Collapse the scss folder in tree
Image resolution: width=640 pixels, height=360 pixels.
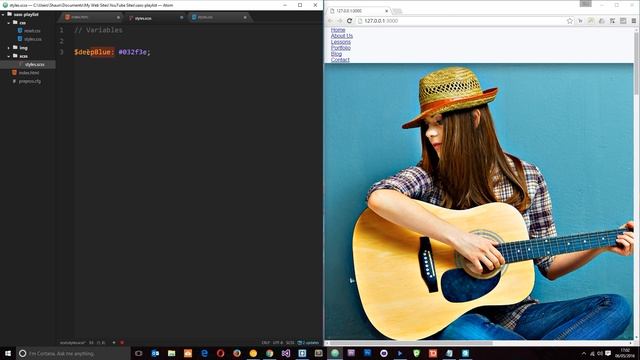click(x=9, y=56)
